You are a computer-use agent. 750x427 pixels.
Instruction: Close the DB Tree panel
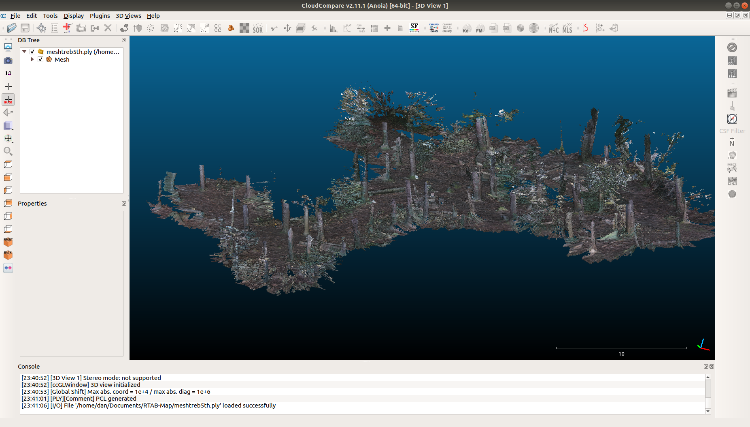click(x=124, y=41)
